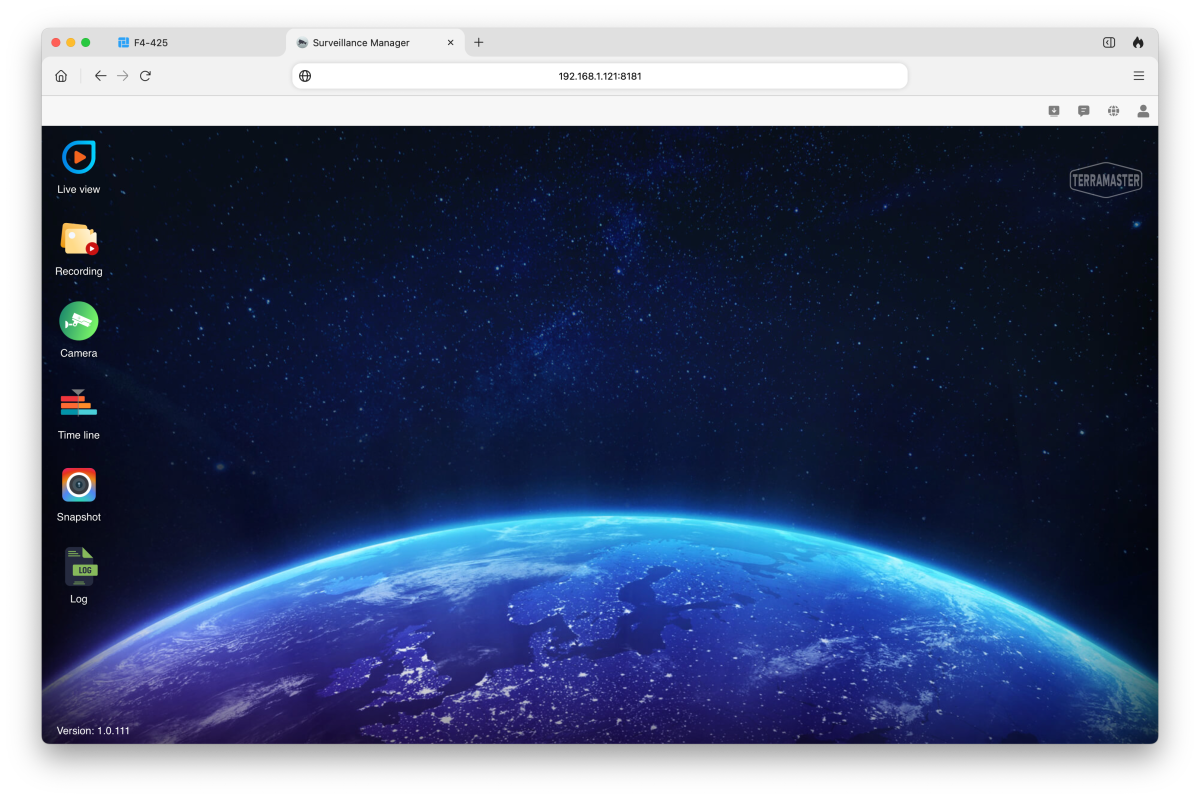The width and height of the screenshot is (1200, 799).
Task: Open the Recording app icon
Action: [x=79, y=239]
